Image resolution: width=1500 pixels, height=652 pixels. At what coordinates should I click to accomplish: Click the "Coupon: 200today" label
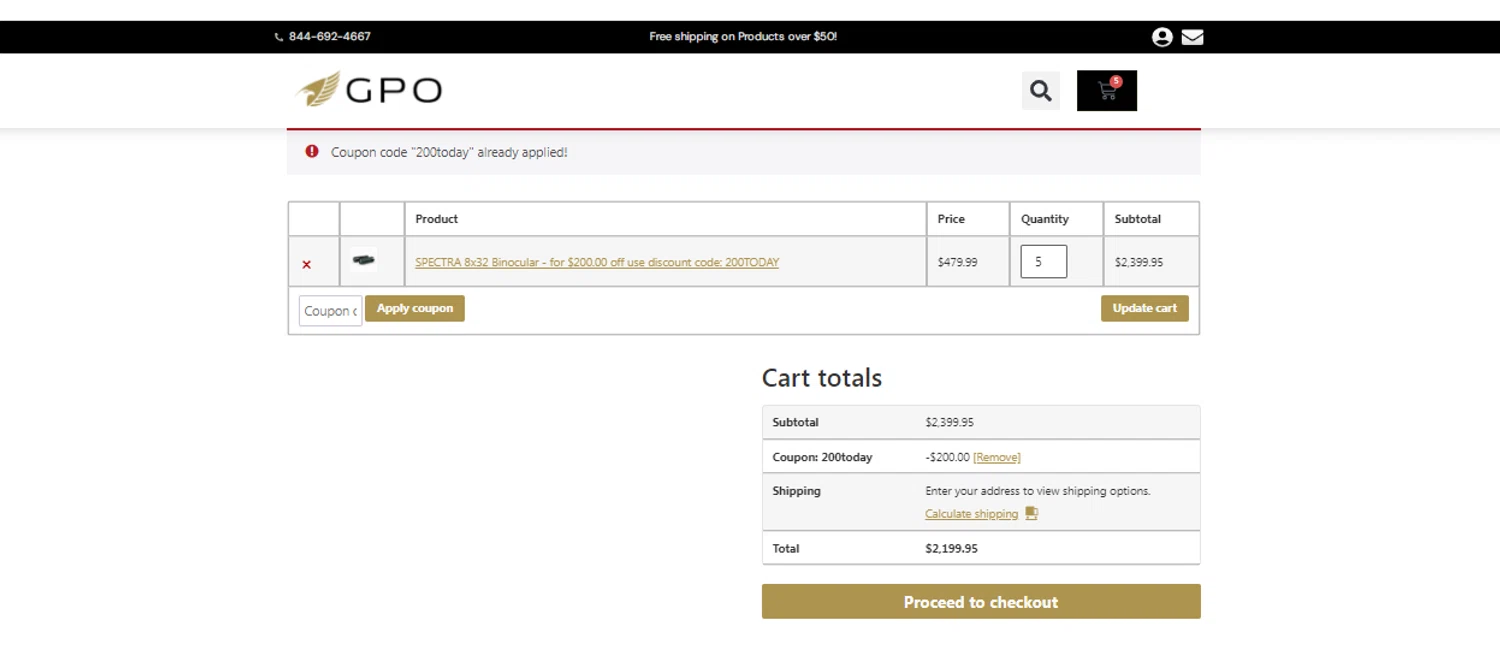(822, 457)
